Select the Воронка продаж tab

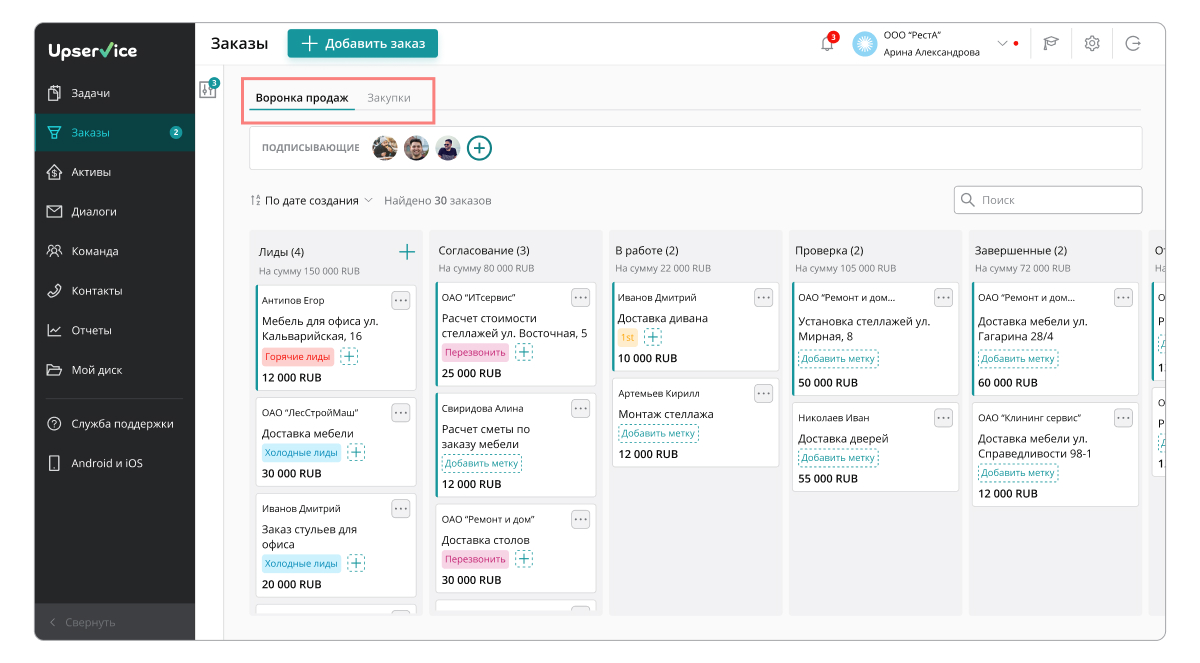pos(302,98)
